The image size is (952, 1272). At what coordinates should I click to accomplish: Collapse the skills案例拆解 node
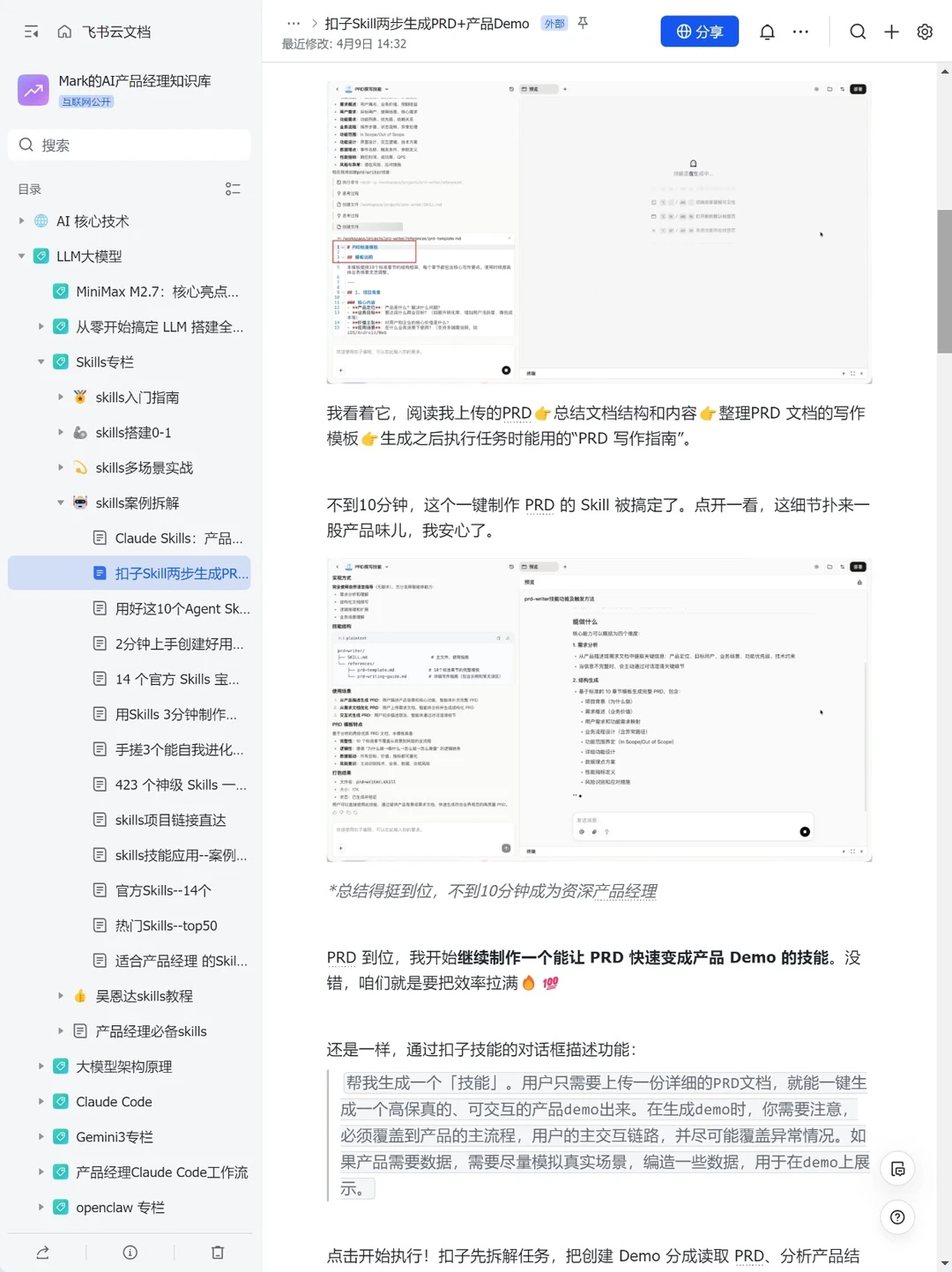[60, 502]
